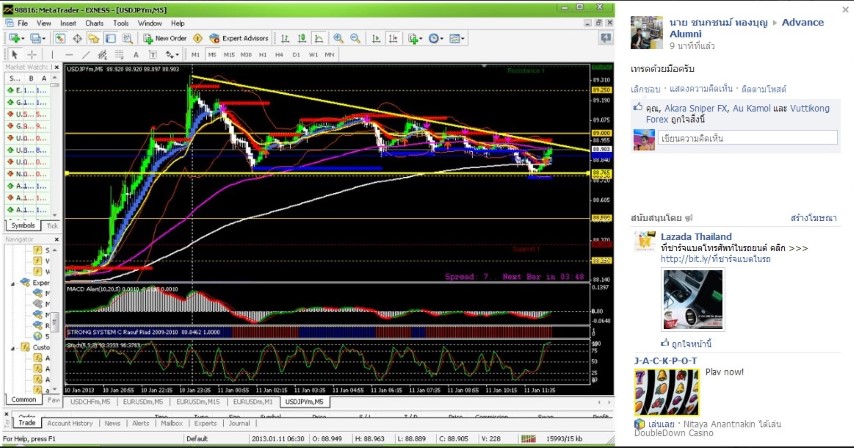Select the vertical line tool

52,54
